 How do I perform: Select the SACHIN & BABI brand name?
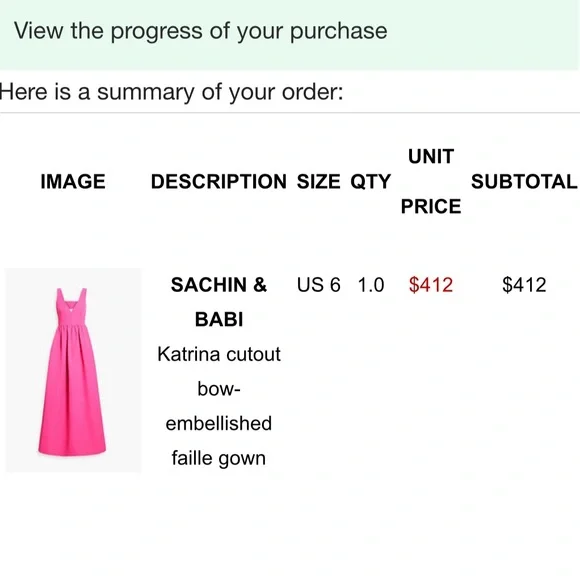coord(219,302)
